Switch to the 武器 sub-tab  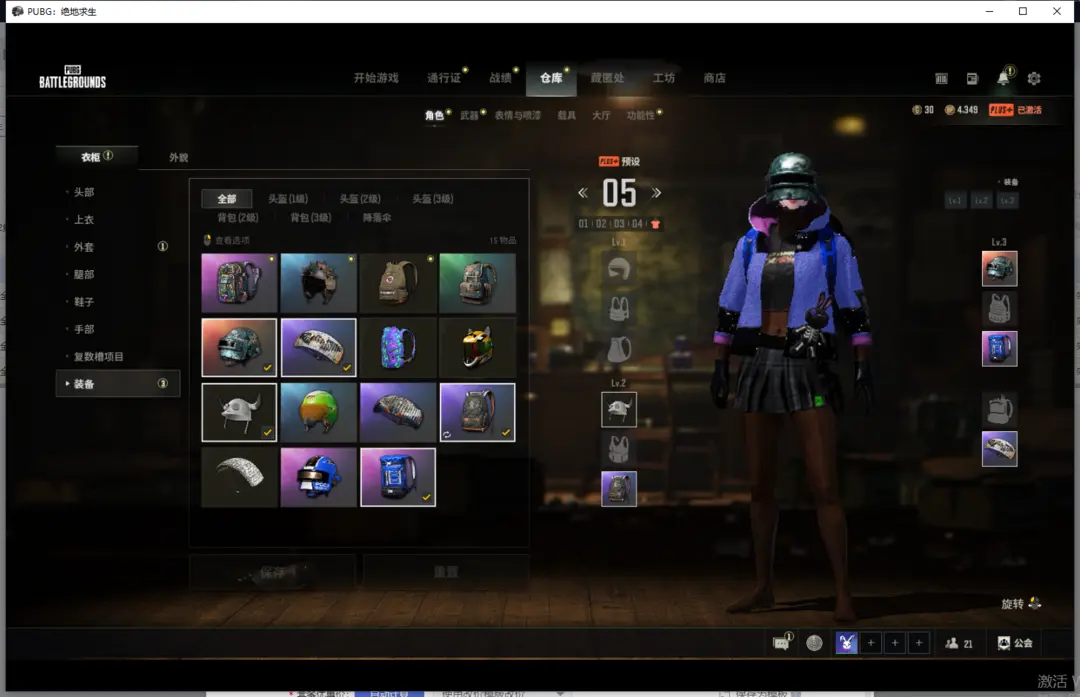[x=470, y=115]
